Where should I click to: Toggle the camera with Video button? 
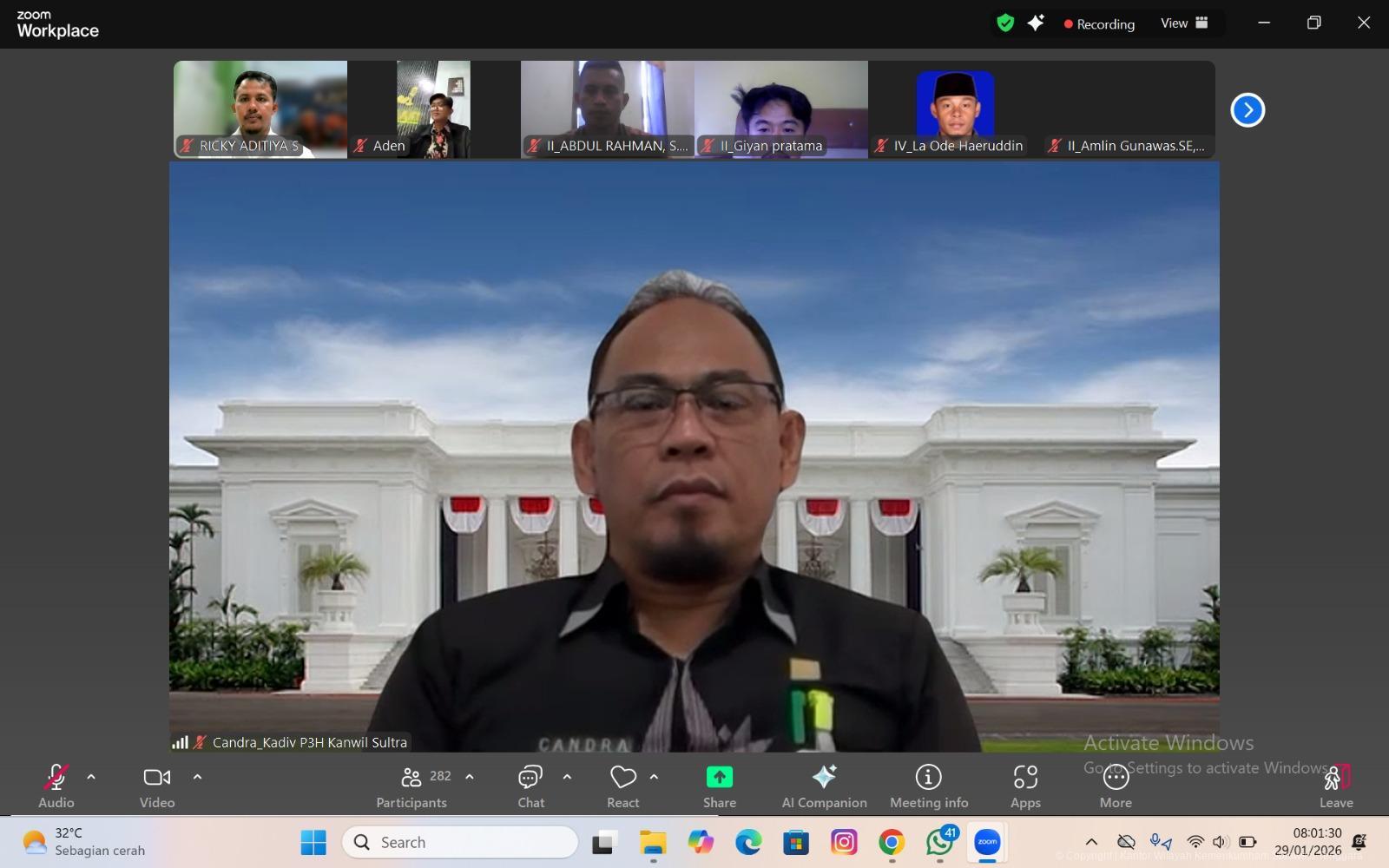pyautogui.click(x=157, y=786)
